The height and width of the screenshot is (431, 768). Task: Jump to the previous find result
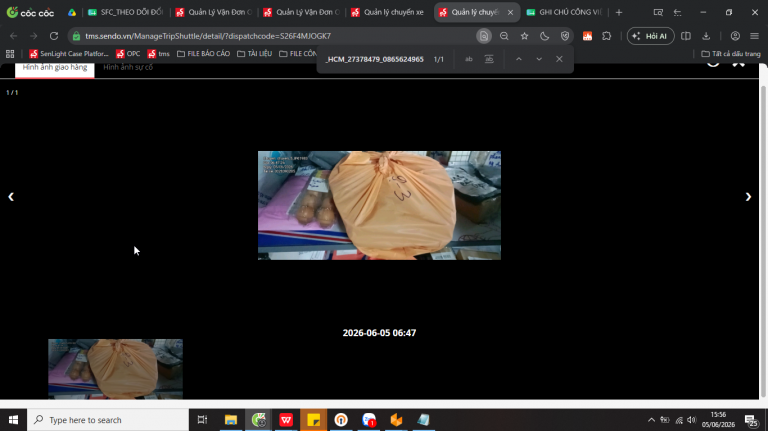pos(519,59)
